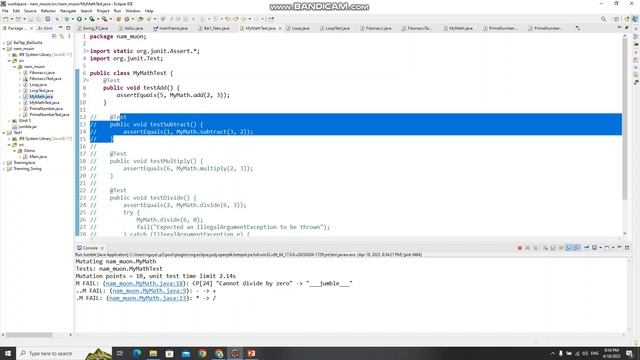Image resolution: width=640 pixels, height=360 pixels.
Task: Open nam_muon.MyMath.java:13 console link
Action: click(148, 298)
